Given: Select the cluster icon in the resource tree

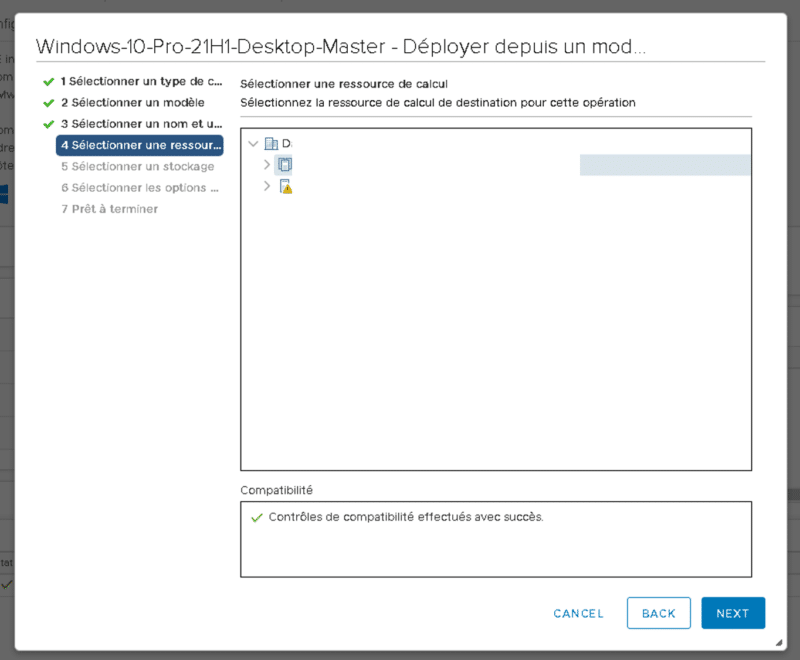Looking at the screenshot, I should pyautogui.click(x=284, y=165).
